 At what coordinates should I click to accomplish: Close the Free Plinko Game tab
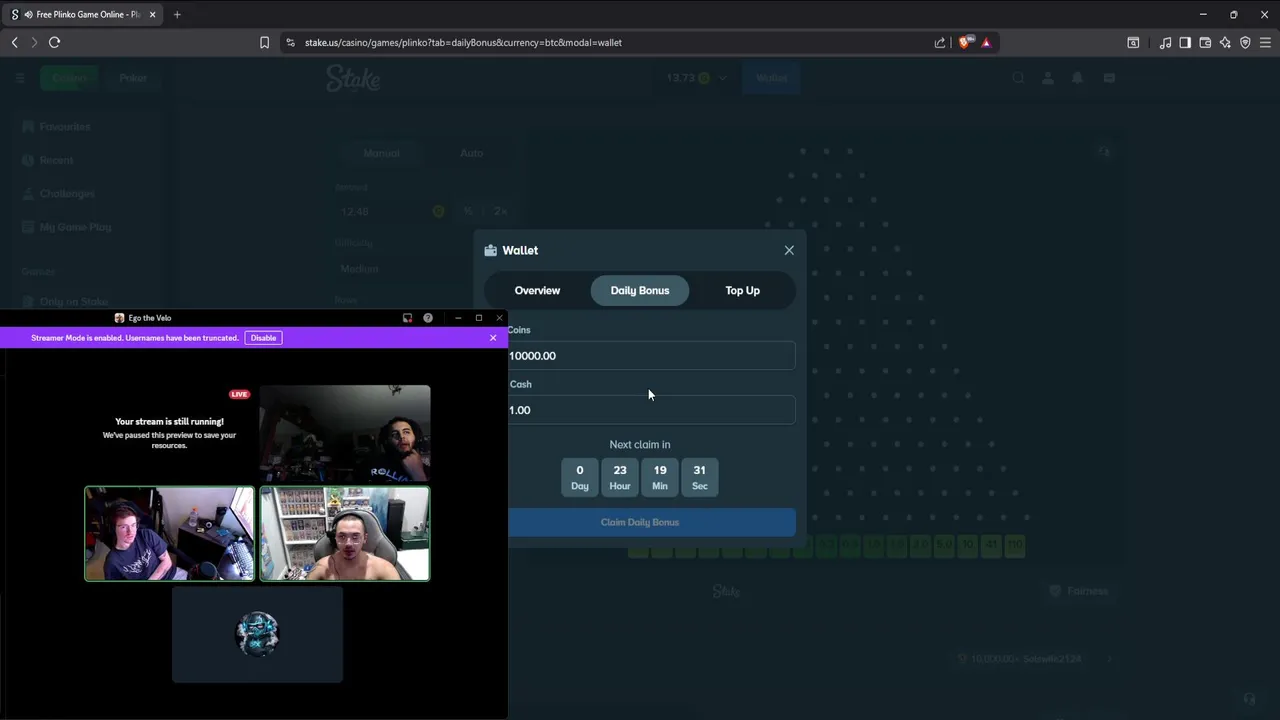click(x=152, y=14)
